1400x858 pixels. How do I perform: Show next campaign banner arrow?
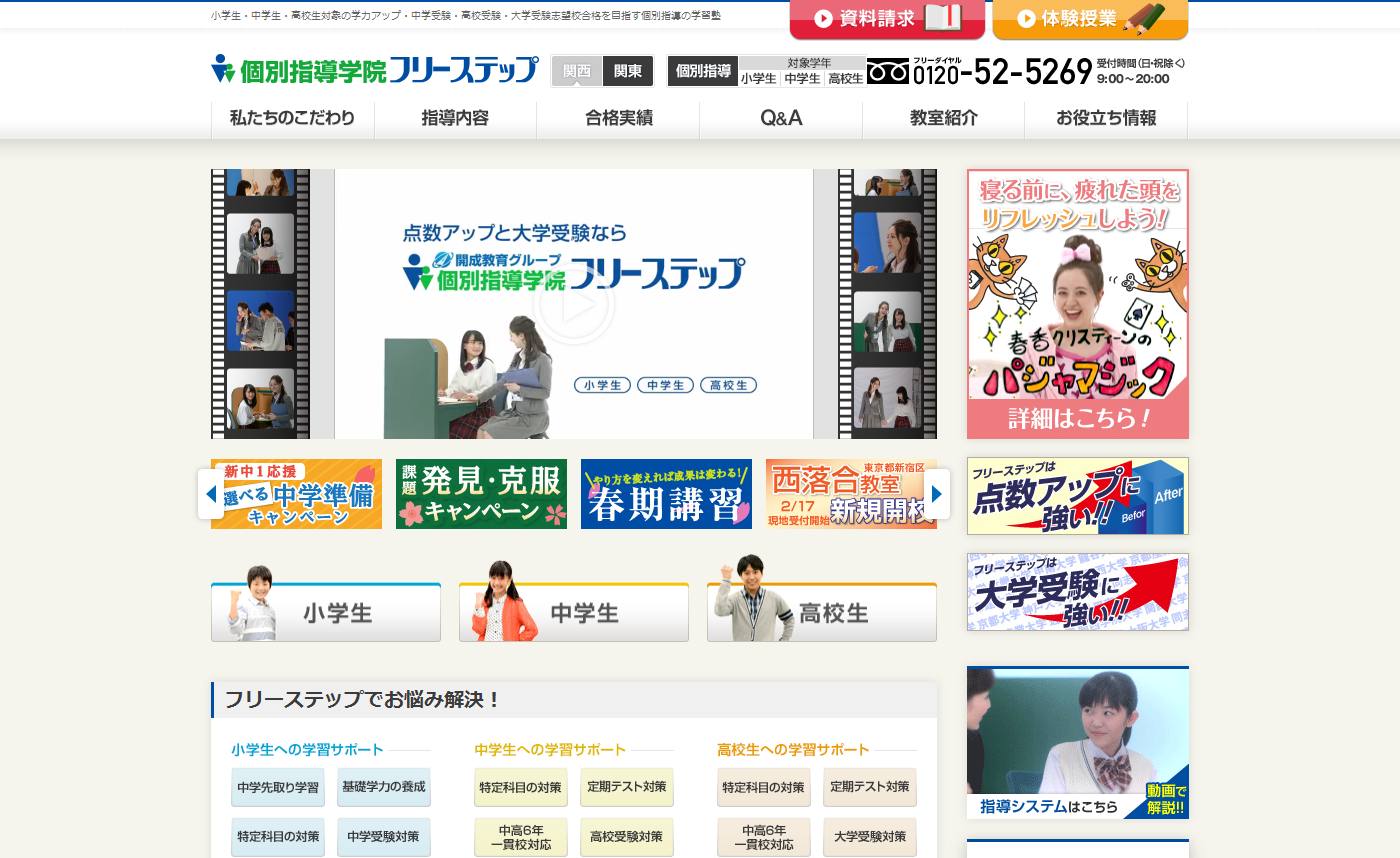click(x=937, y=494)
